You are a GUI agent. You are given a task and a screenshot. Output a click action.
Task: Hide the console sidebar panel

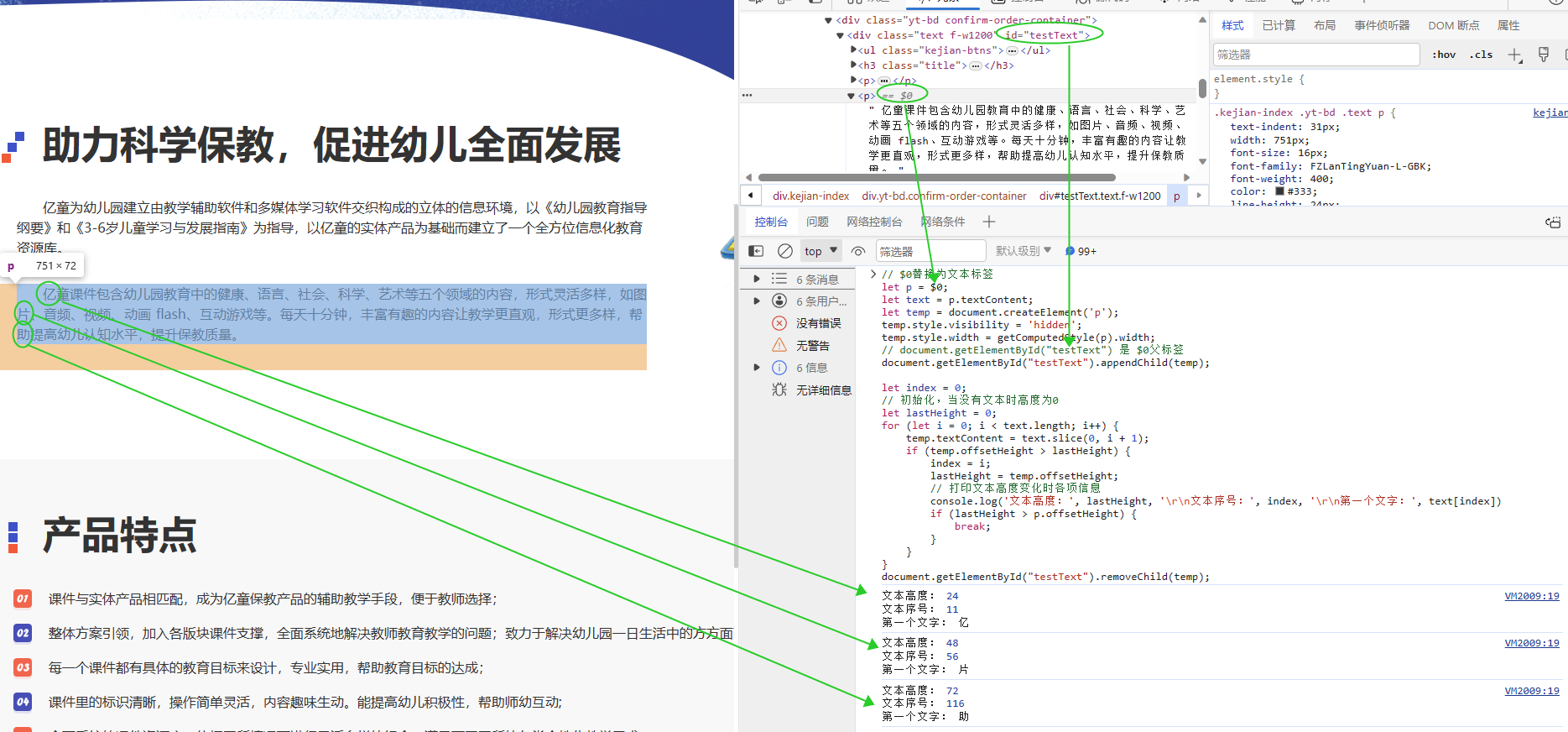click(756, 251)
